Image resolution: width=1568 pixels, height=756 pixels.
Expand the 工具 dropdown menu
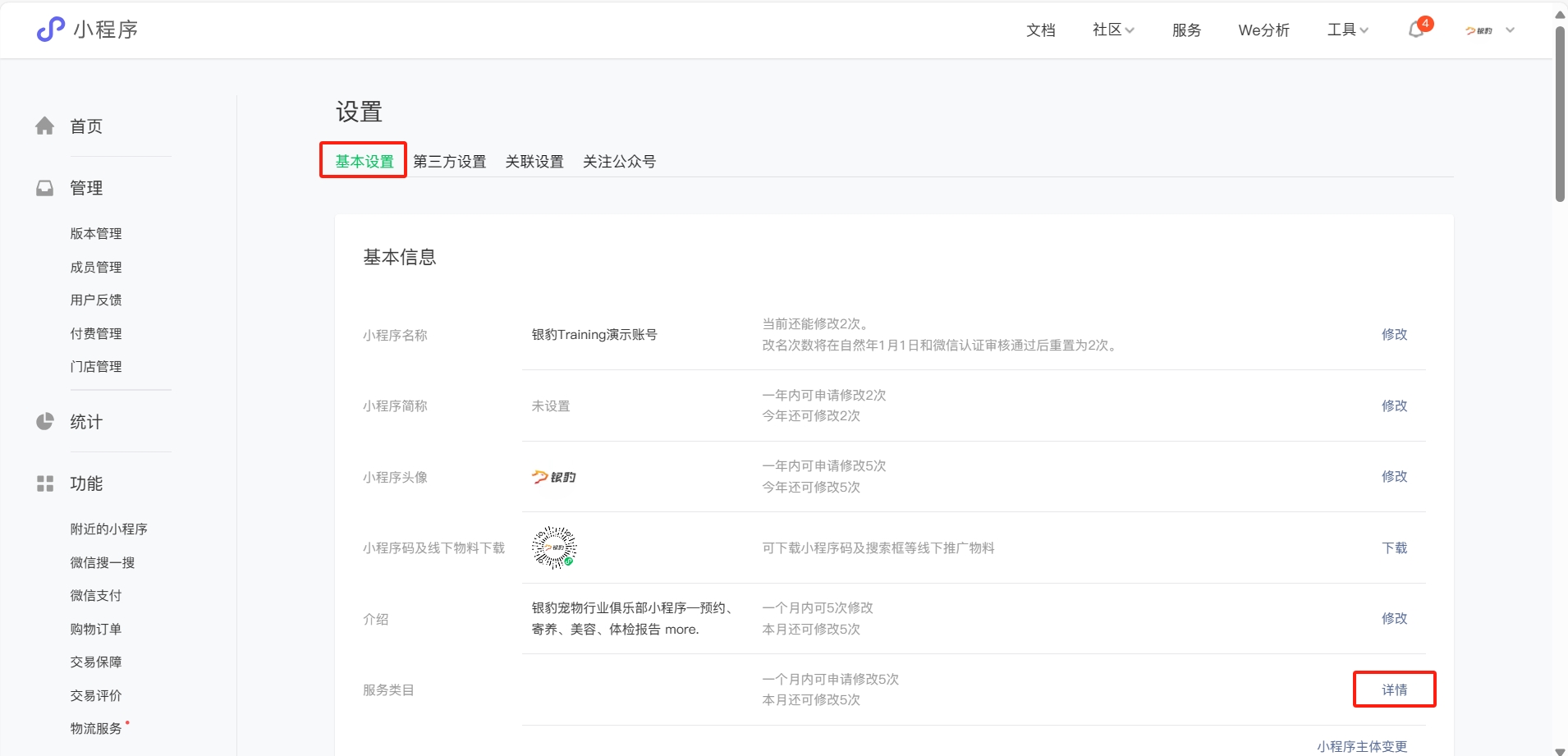pos(1347,30)
